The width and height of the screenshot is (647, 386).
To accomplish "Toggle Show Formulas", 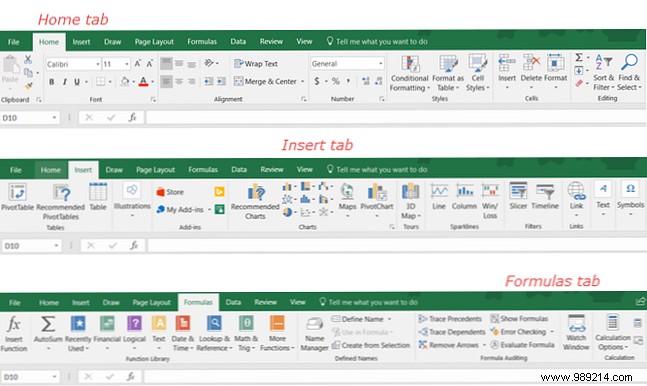I will (519, 319).
